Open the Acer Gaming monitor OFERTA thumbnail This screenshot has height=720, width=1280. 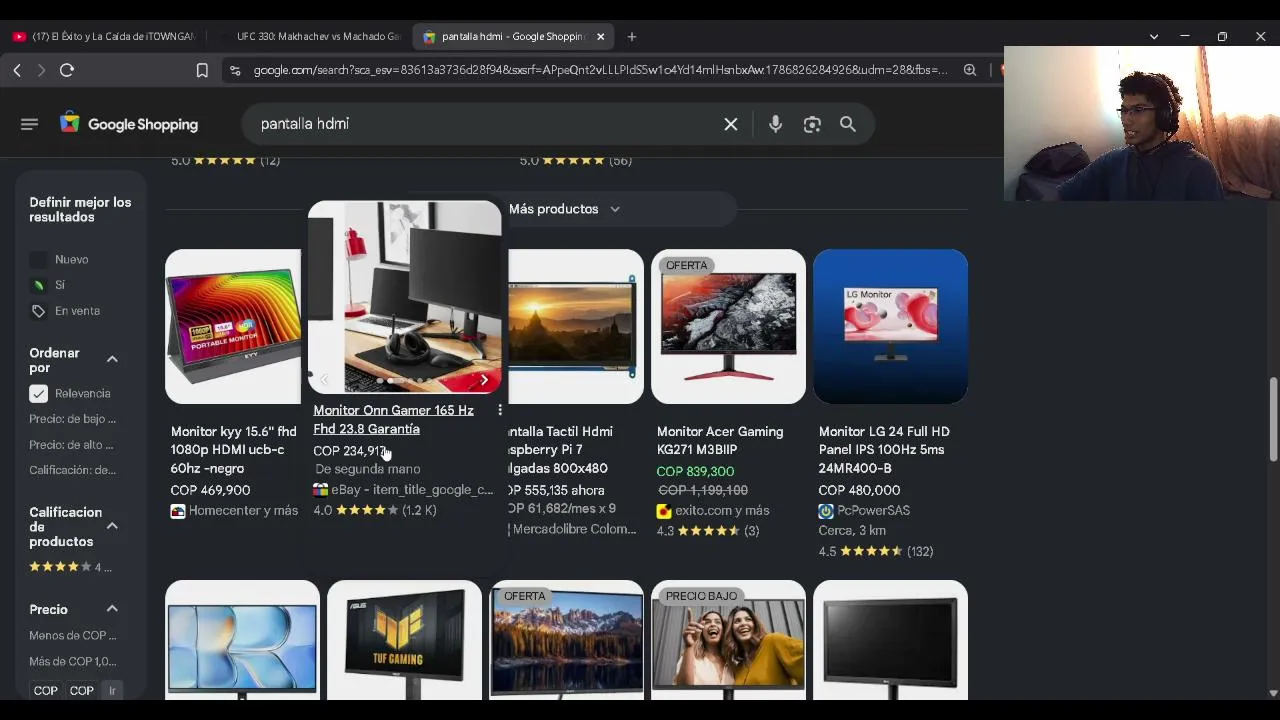pos(728,327)
